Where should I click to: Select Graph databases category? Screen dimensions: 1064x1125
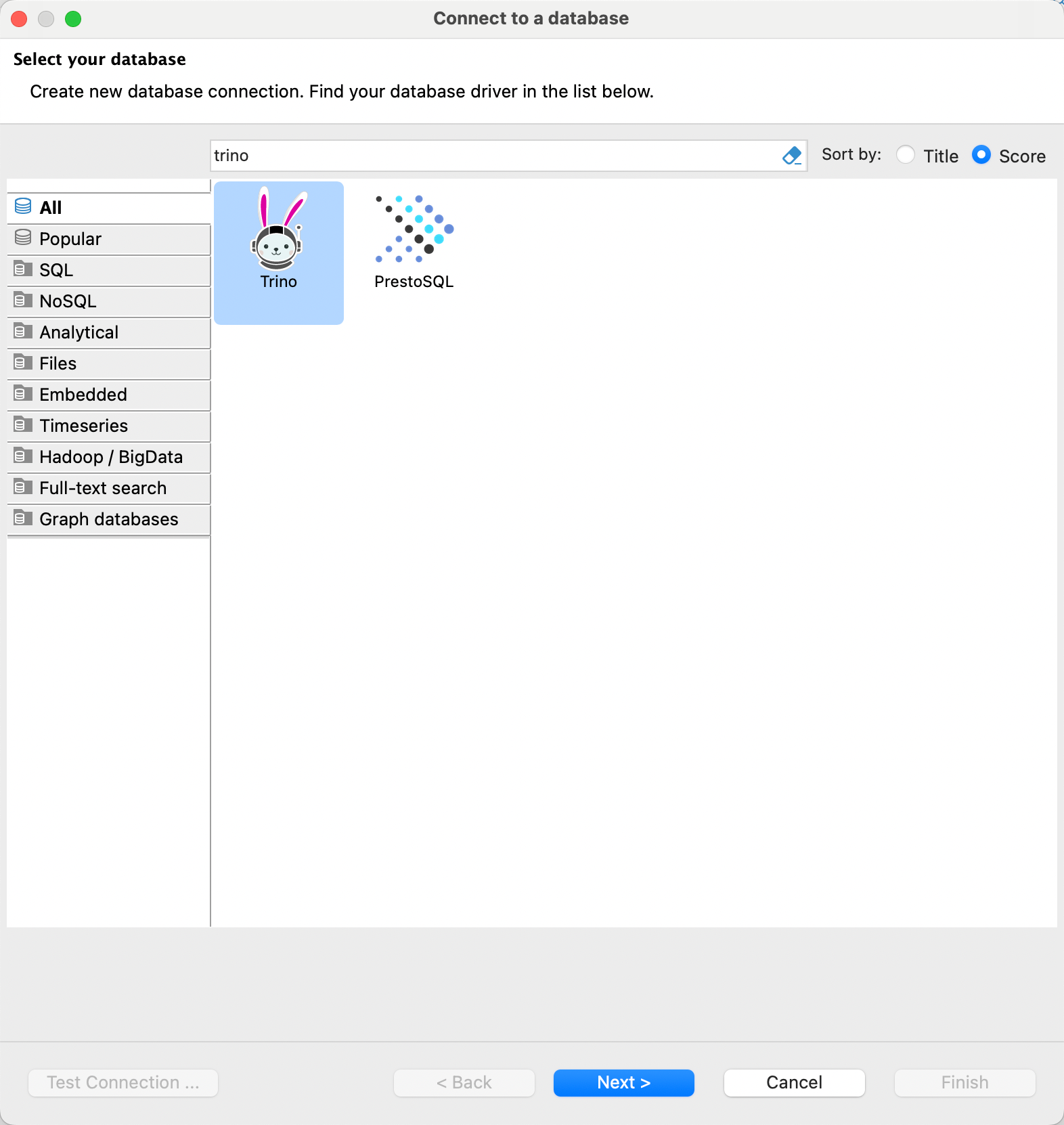109,519
